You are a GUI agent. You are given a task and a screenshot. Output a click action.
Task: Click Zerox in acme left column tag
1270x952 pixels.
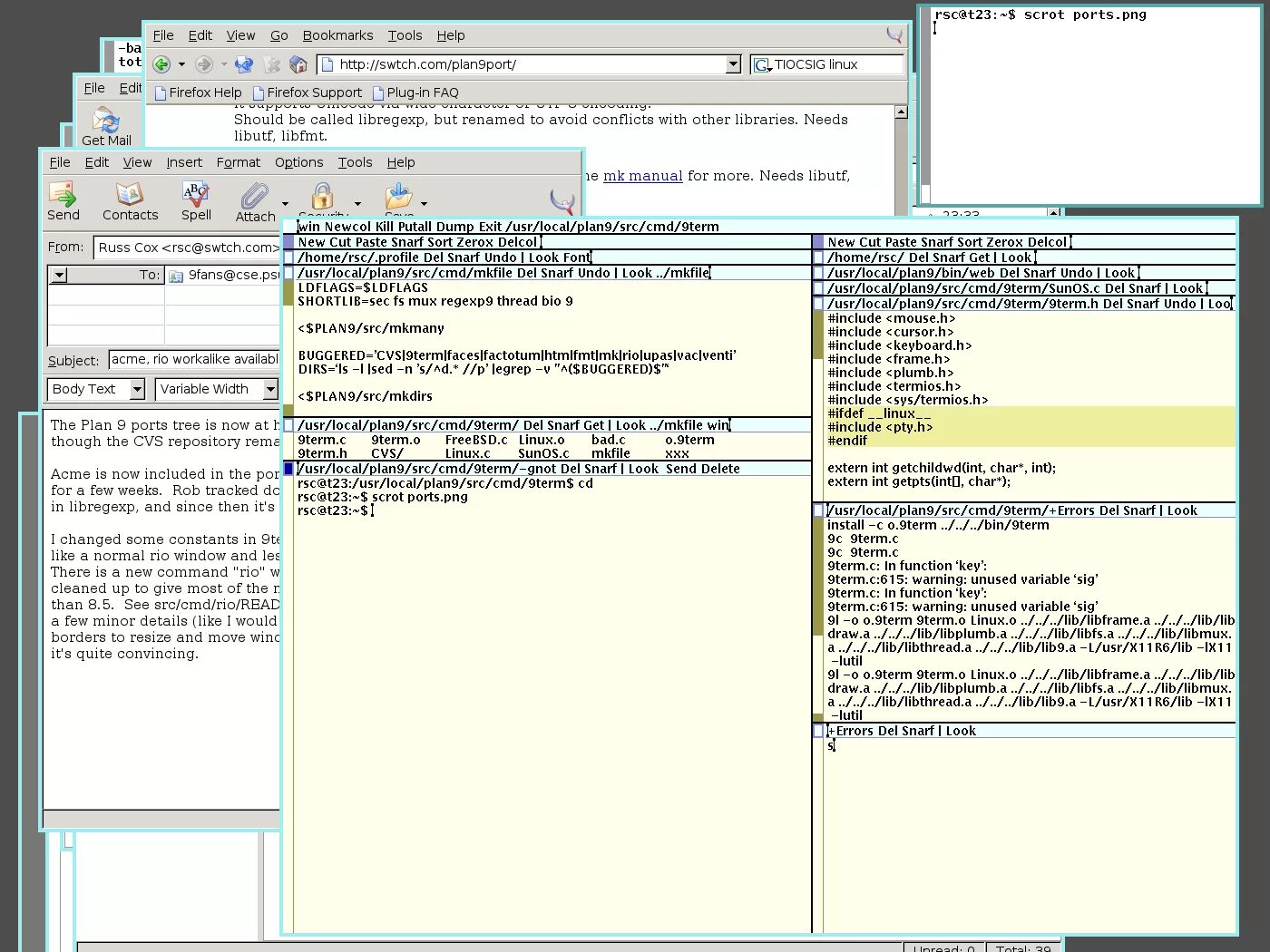[475, 242]
